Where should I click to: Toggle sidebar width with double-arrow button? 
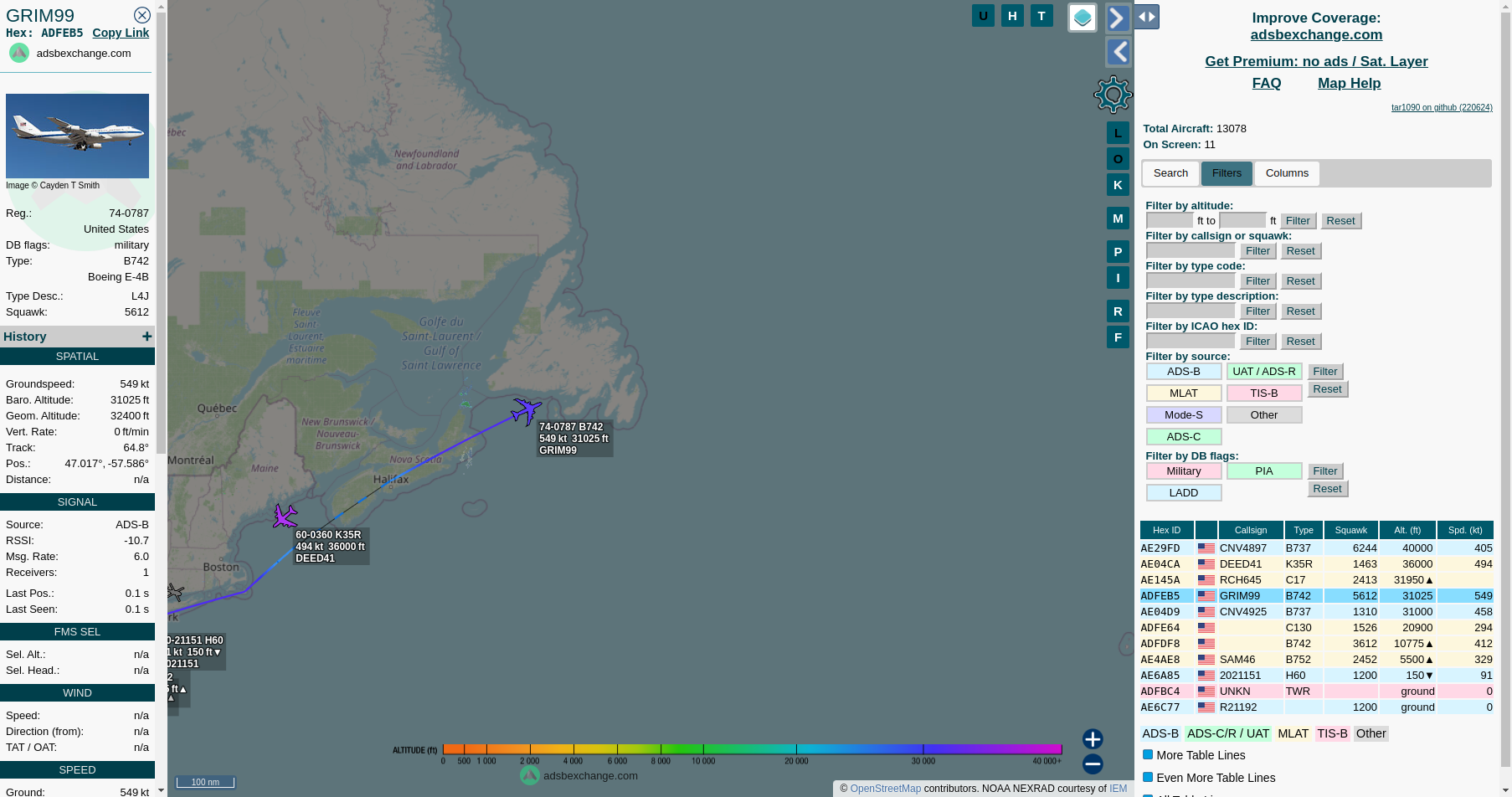coord(1147,17)
